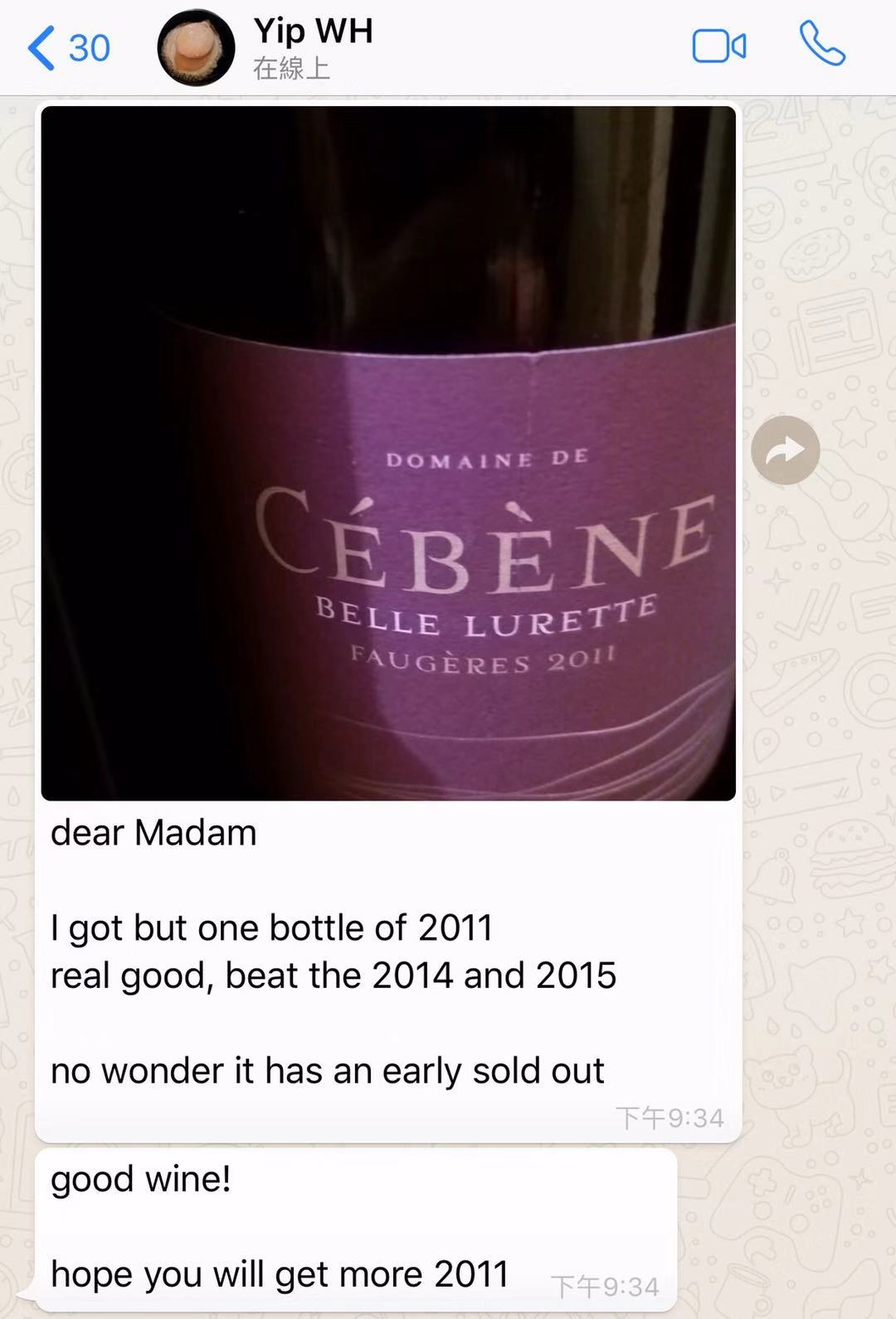
Task: Start a voice call via phone icon
Action: 822,44
